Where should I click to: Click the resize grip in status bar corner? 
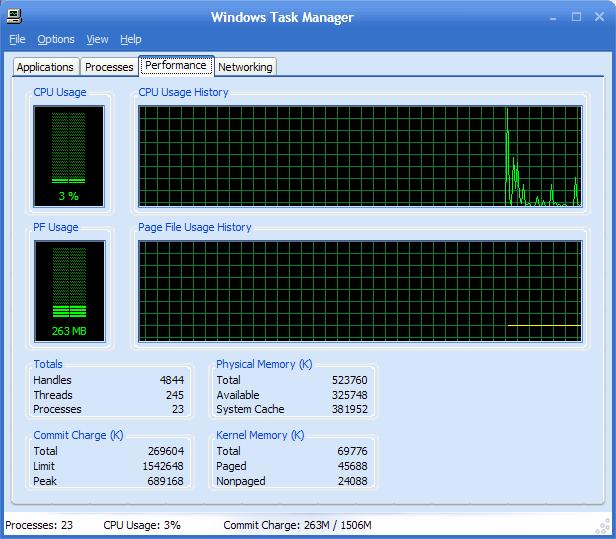click(603, 526)
